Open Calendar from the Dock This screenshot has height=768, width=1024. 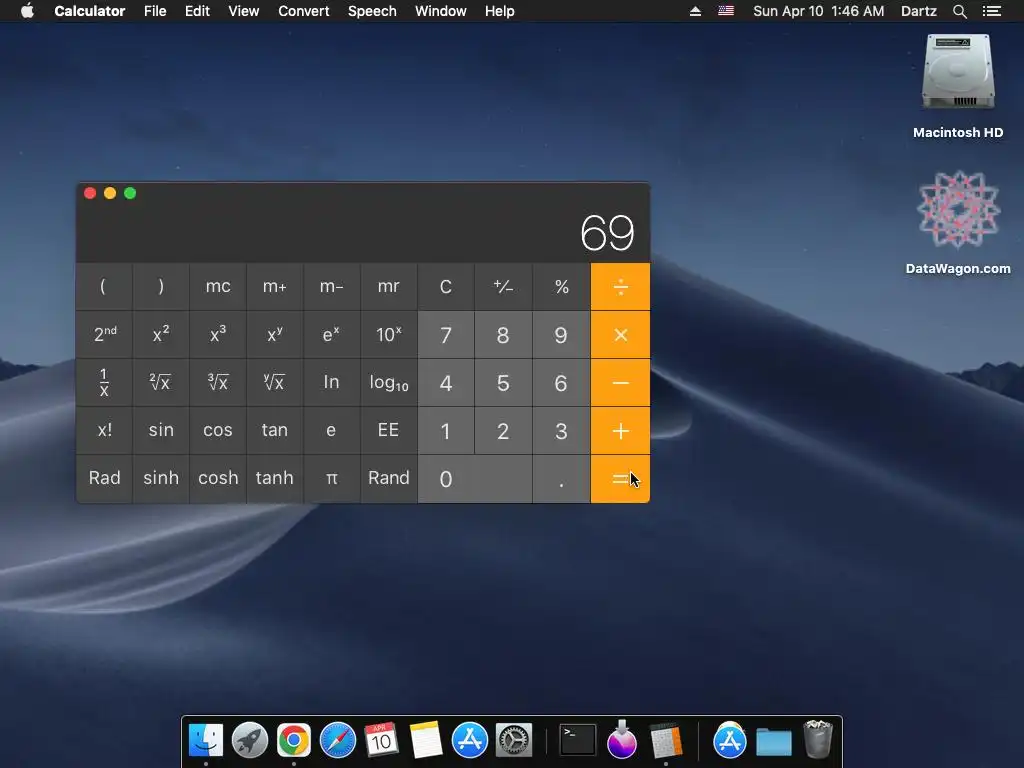pyautogui.click(x=381, y=741)
